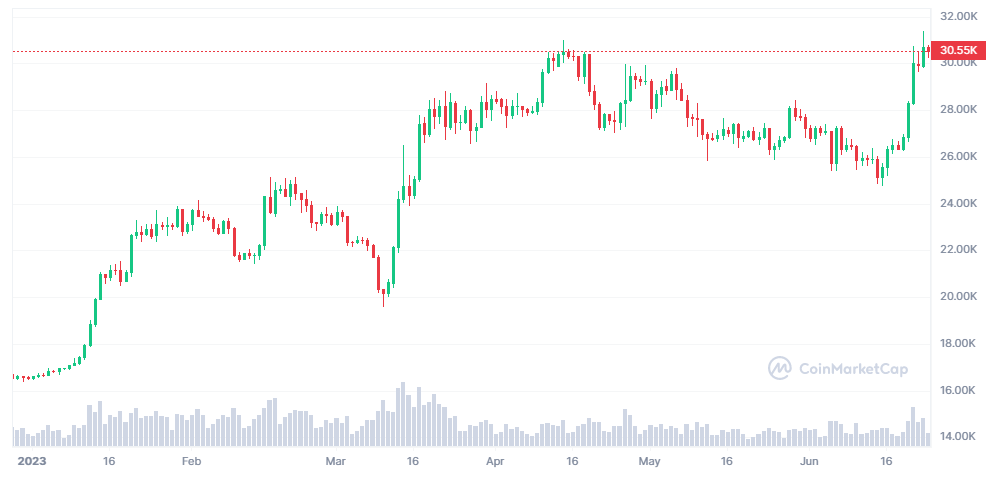
Task: Select the 28.00K price axis label
Action: point(958,109)
